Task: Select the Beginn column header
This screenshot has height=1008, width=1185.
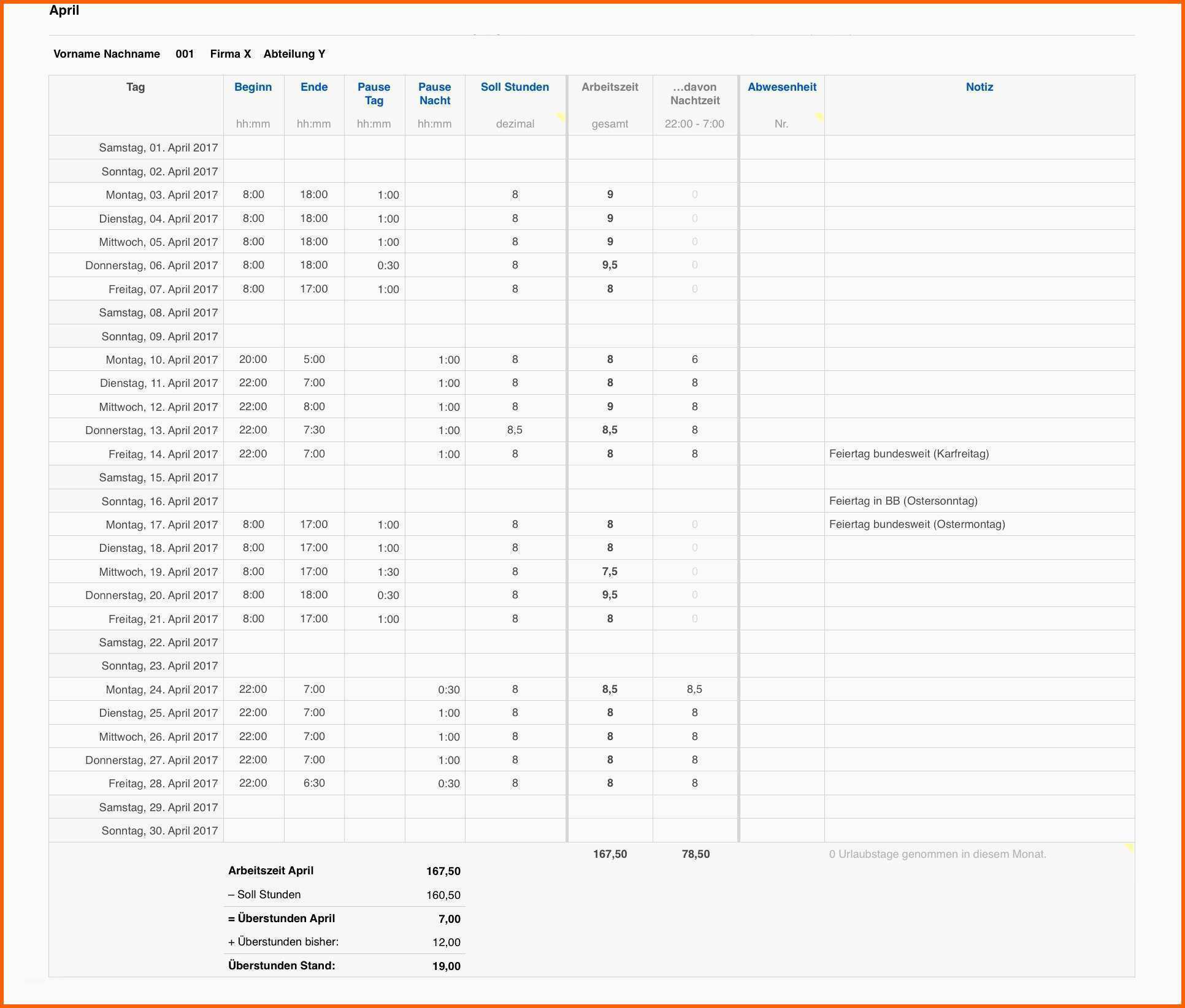Action: tap(253, 87)
